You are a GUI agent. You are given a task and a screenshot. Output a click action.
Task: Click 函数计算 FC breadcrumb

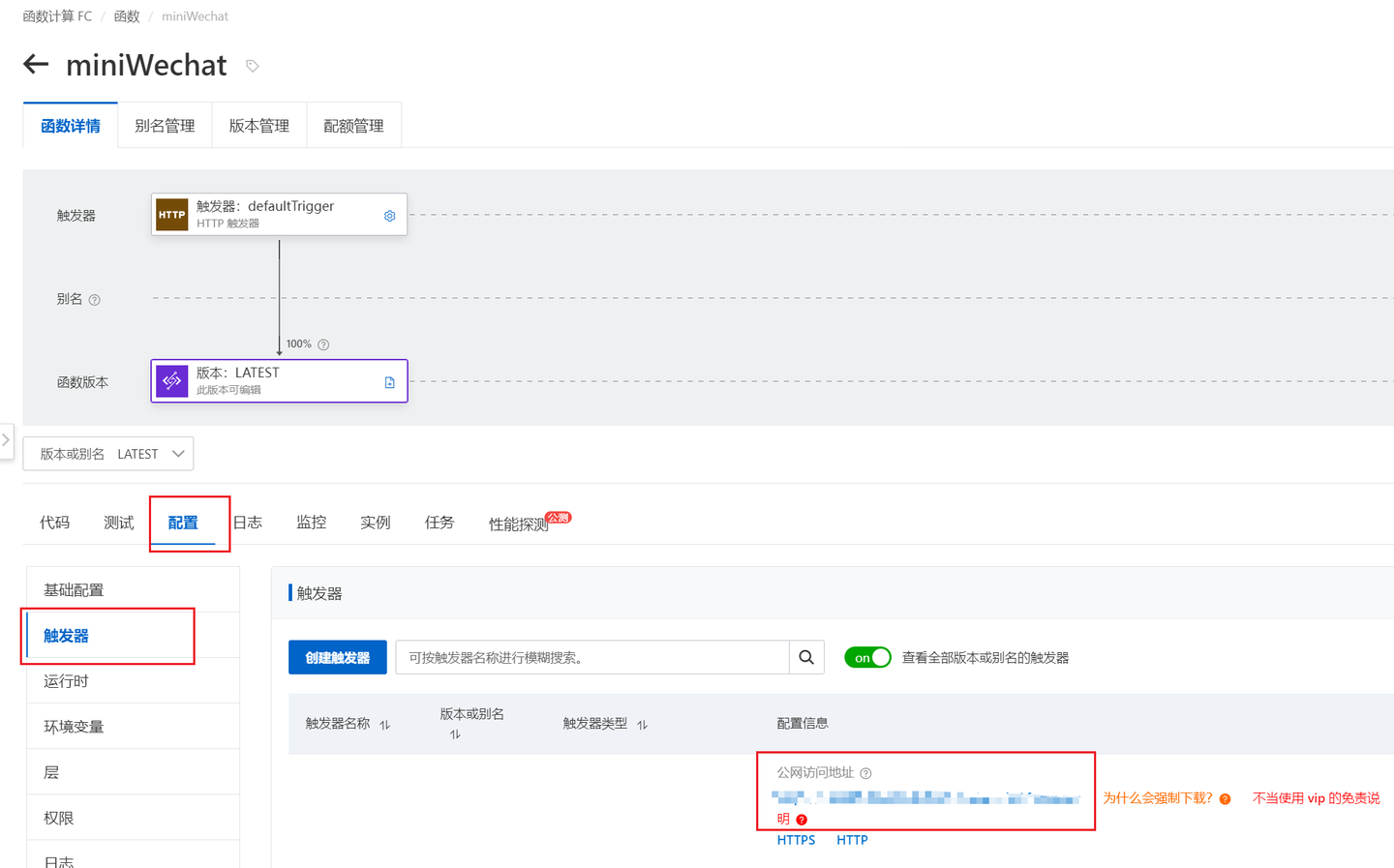(x=58, y=16)
